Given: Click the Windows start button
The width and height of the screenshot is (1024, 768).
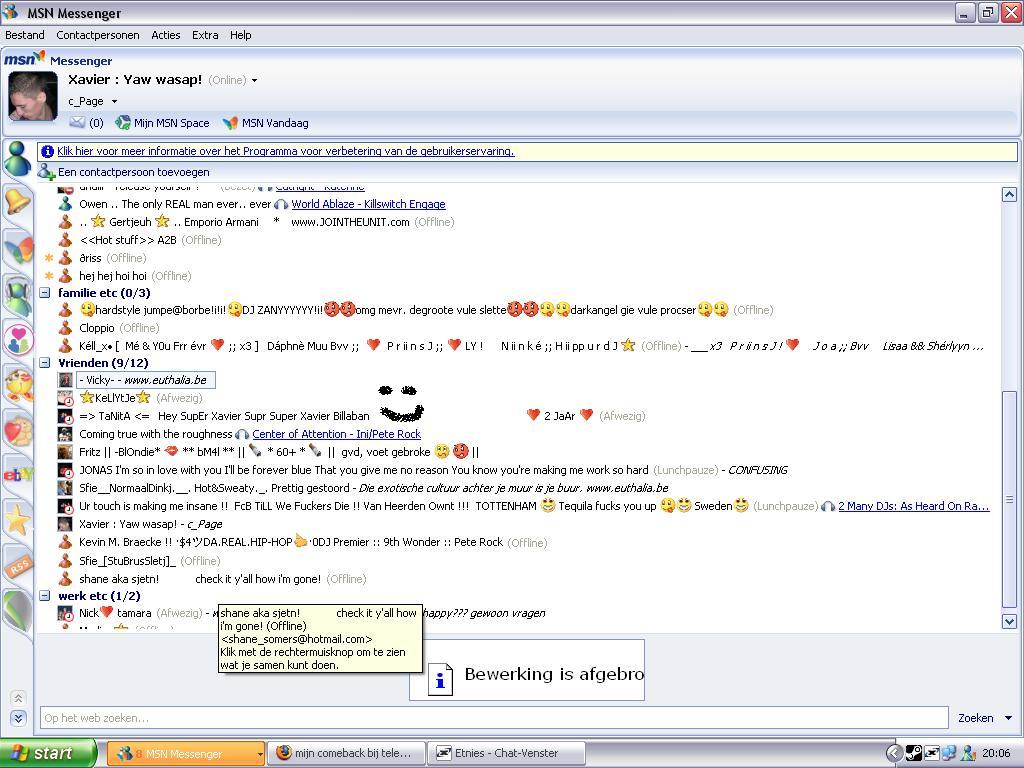Looking at the screenshot, I should 48,753.
